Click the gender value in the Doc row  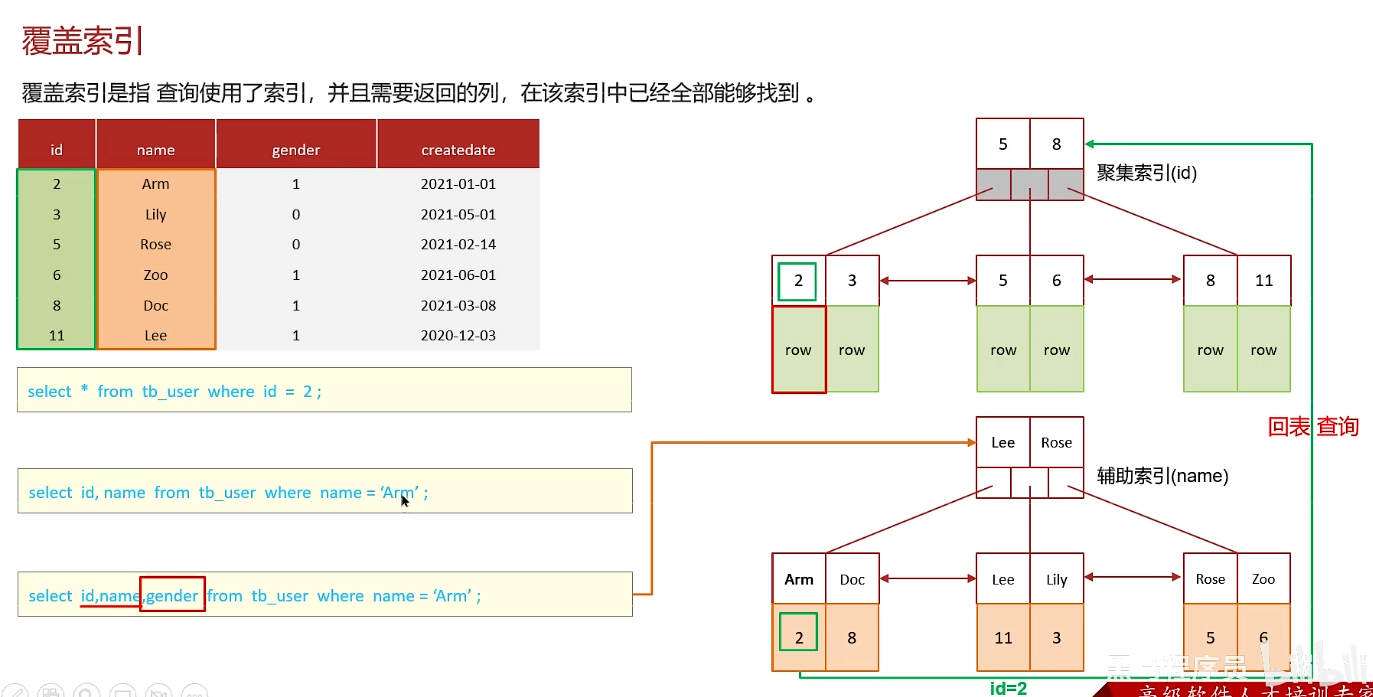296,305
